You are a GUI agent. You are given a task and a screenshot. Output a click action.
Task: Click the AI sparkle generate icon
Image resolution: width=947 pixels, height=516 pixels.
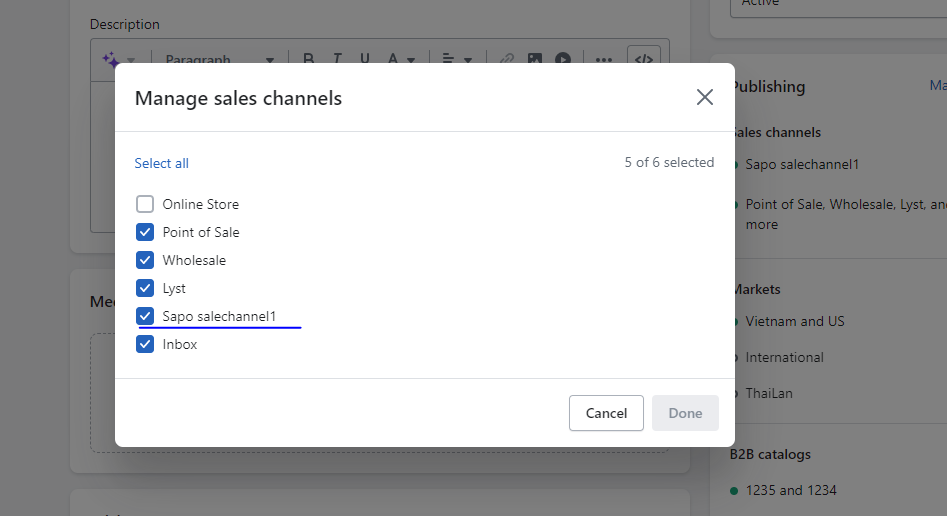click(x=111, y=59)
